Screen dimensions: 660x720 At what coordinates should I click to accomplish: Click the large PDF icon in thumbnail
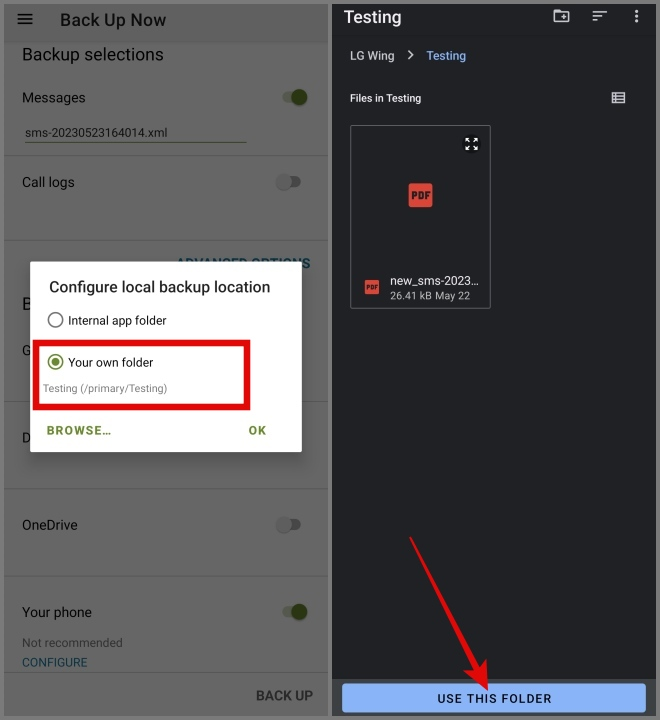(420, 195)
